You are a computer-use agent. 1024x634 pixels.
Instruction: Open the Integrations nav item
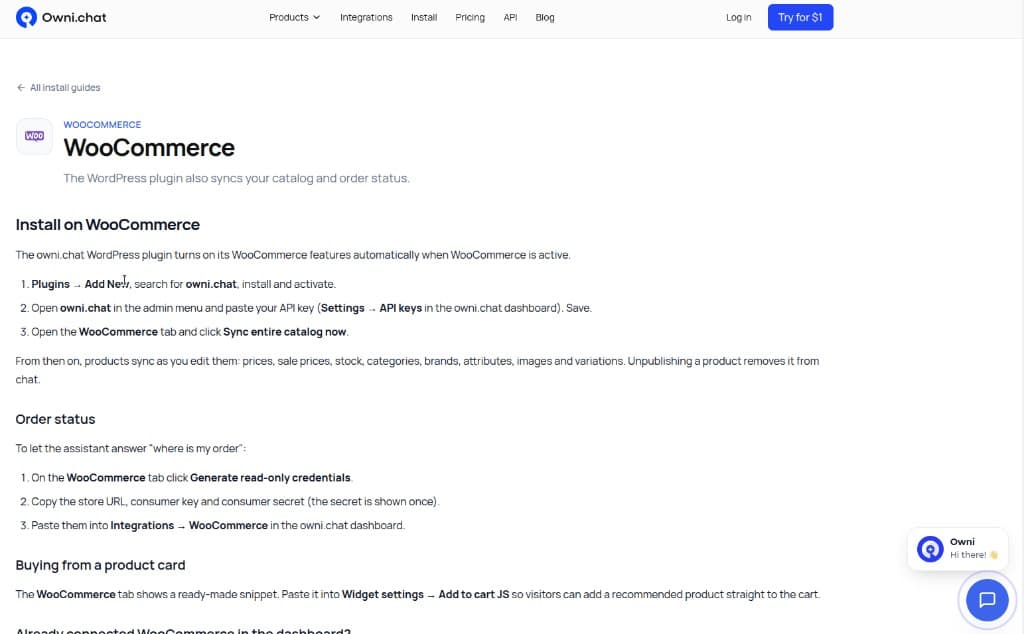click(x=366, y=18)
